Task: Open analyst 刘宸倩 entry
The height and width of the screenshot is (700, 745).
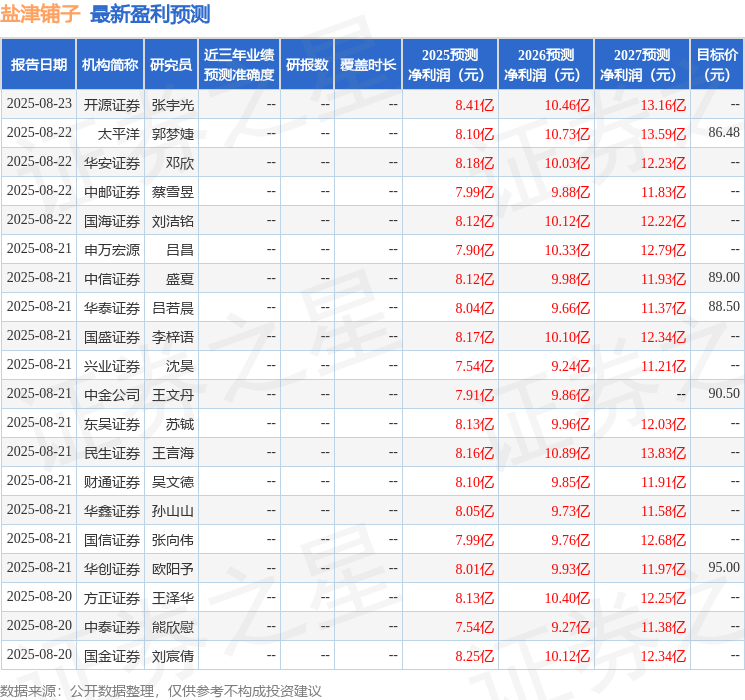Action: 173,656
